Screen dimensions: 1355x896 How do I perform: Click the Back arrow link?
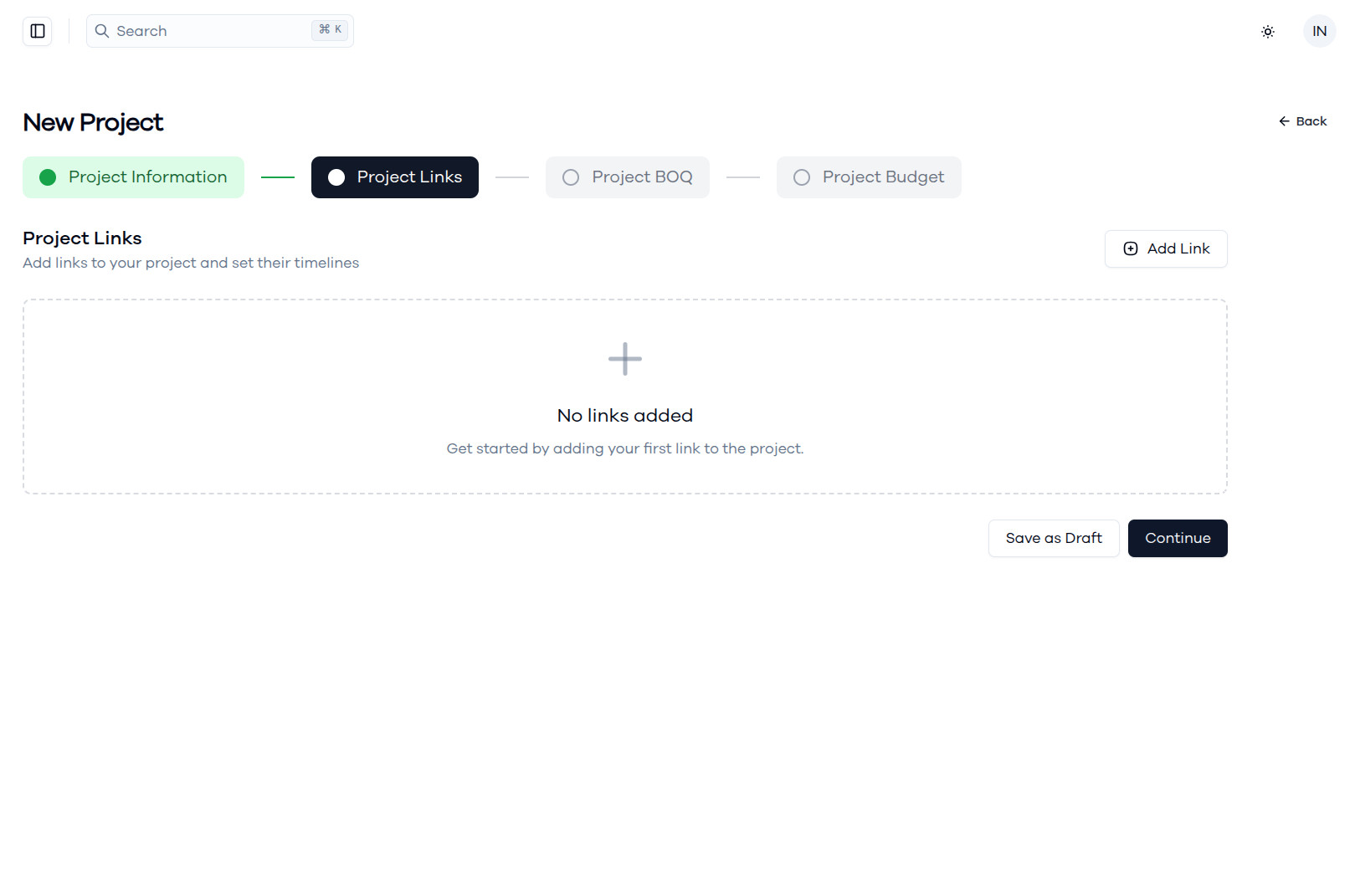pyautogui.click(x=1302, y=121)
